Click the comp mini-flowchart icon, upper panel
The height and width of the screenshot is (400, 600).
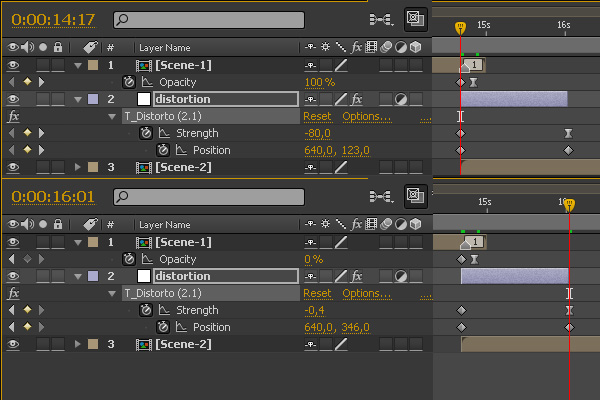(x=380, y=19)
